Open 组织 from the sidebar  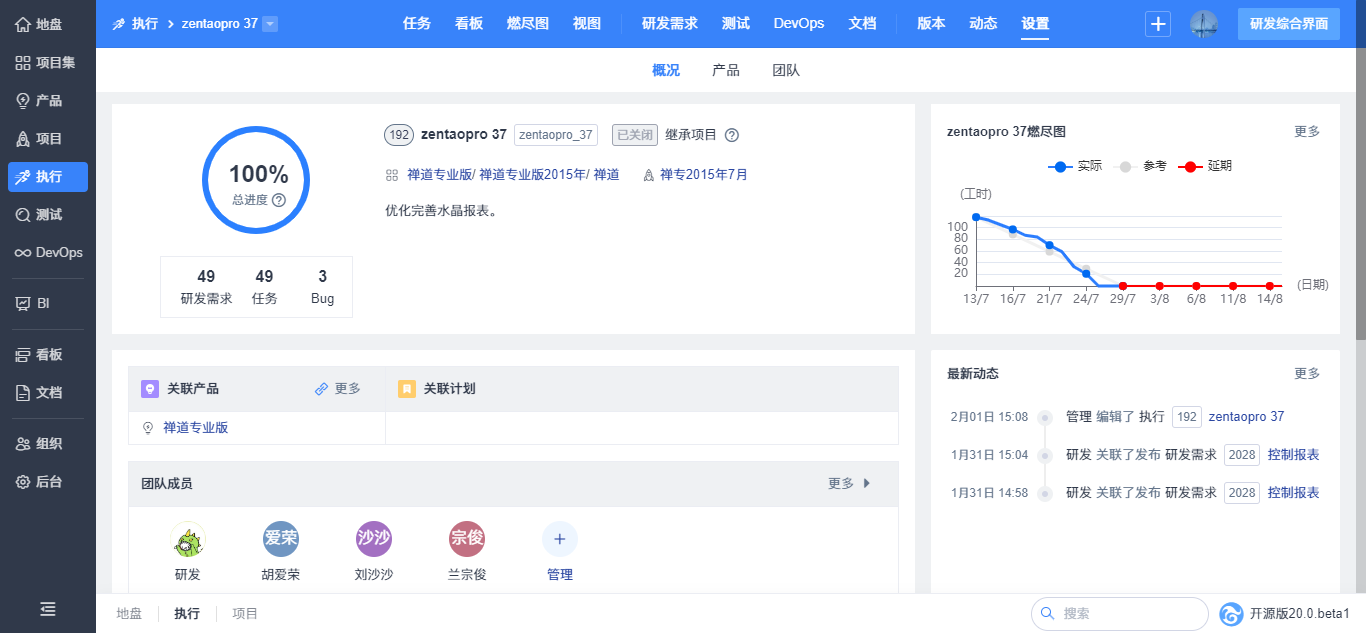48,443
